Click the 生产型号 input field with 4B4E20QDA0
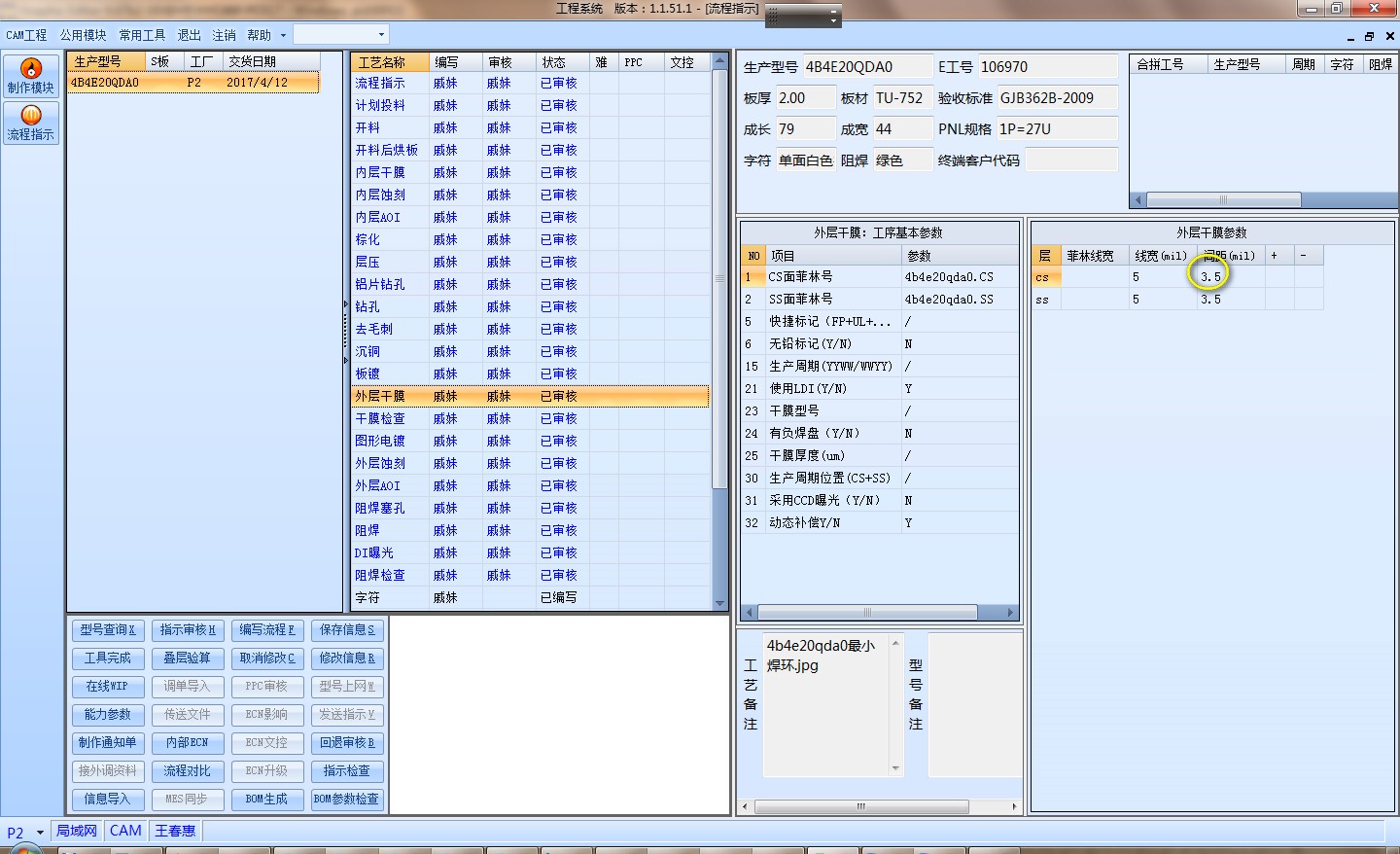The image size is (1400, 854). click(866, 67)
